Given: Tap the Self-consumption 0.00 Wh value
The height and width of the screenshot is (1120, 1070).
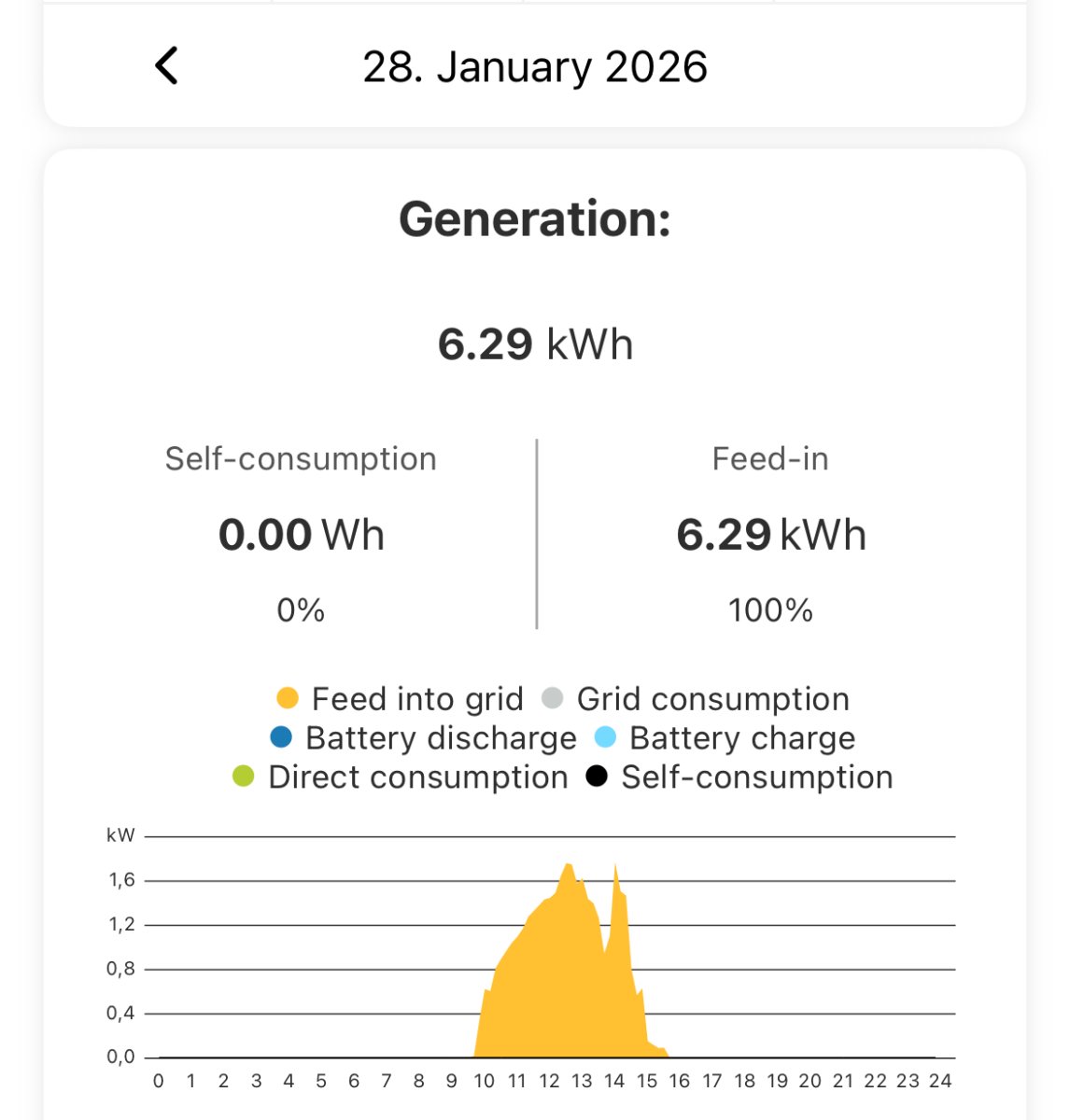Looking at the screenshot, I should tap(301, 536).
